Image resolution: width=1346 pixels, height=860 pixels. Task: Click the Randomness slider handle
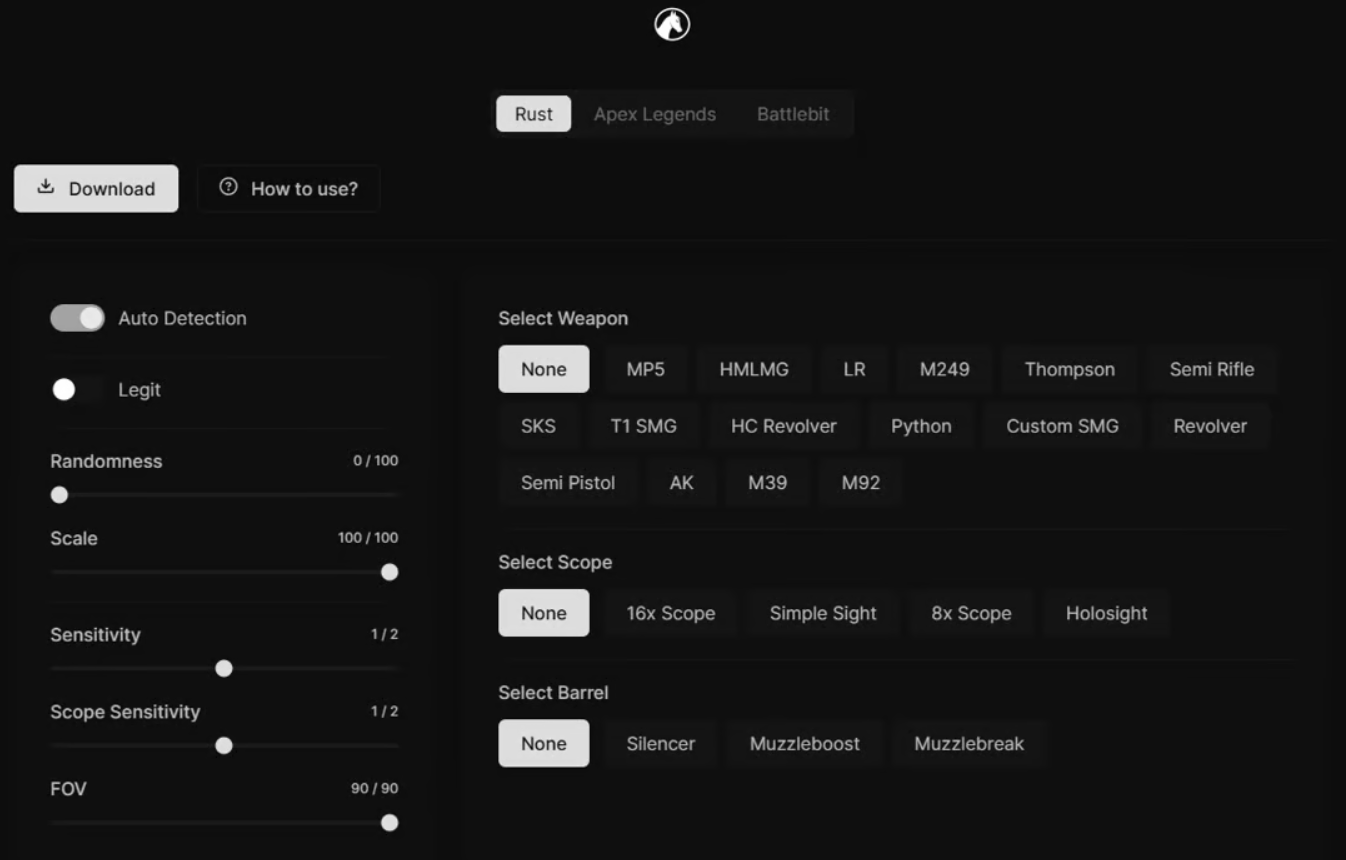[x=60, y=495]
